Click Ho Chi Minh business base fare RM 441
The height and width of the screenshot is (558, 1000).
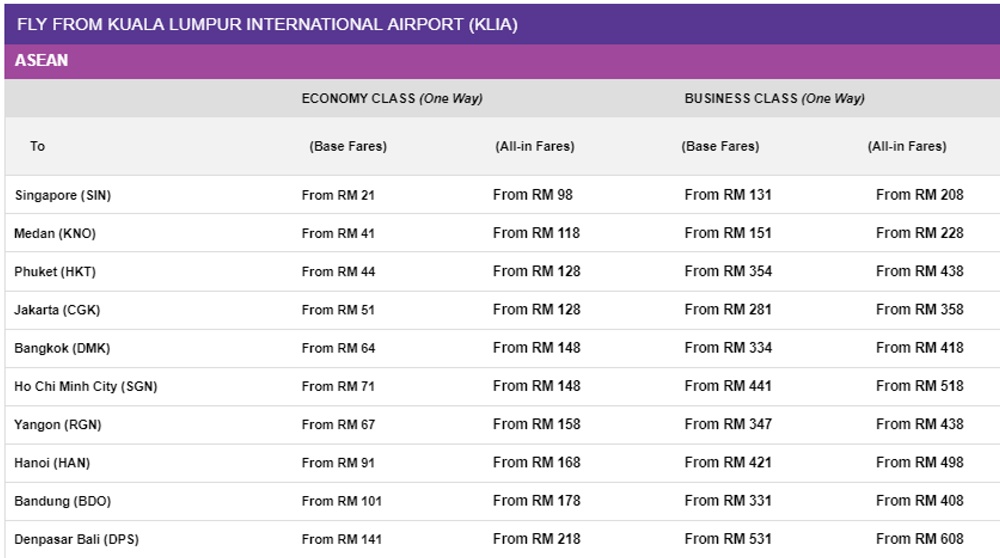click(x=728, y=386)
